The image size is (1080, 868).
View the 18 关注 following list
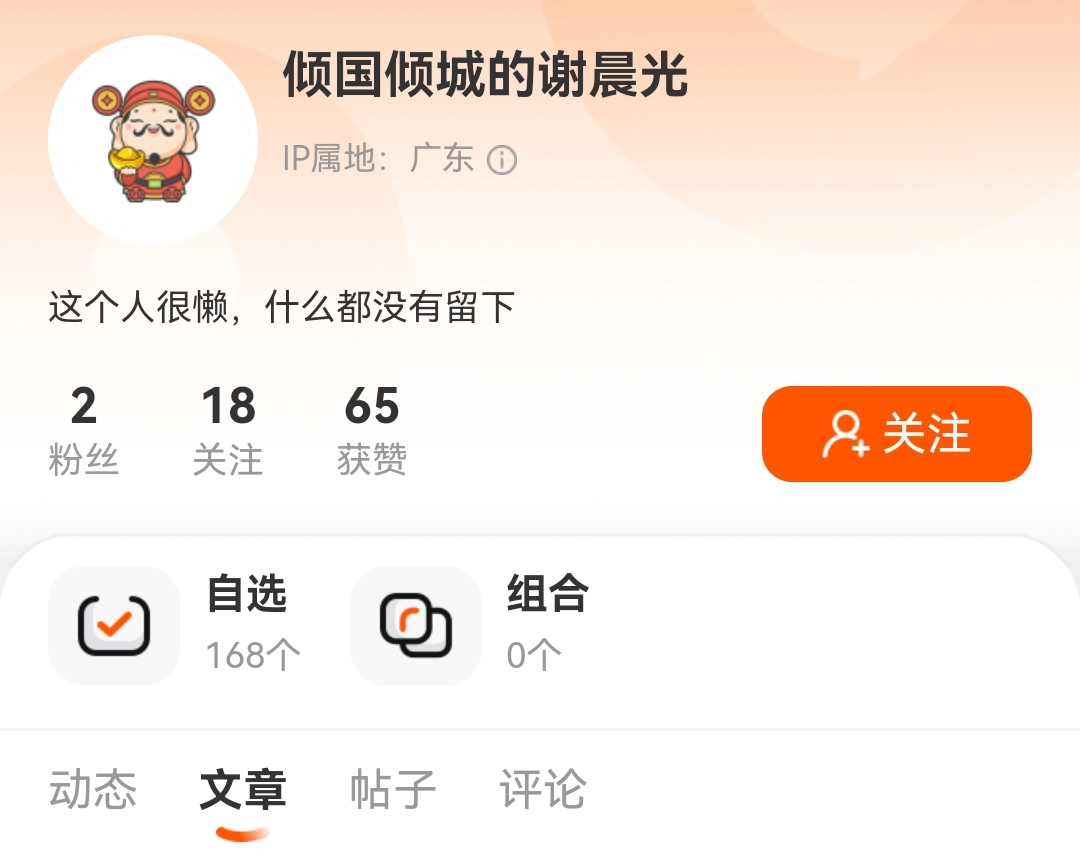(228, 431)
